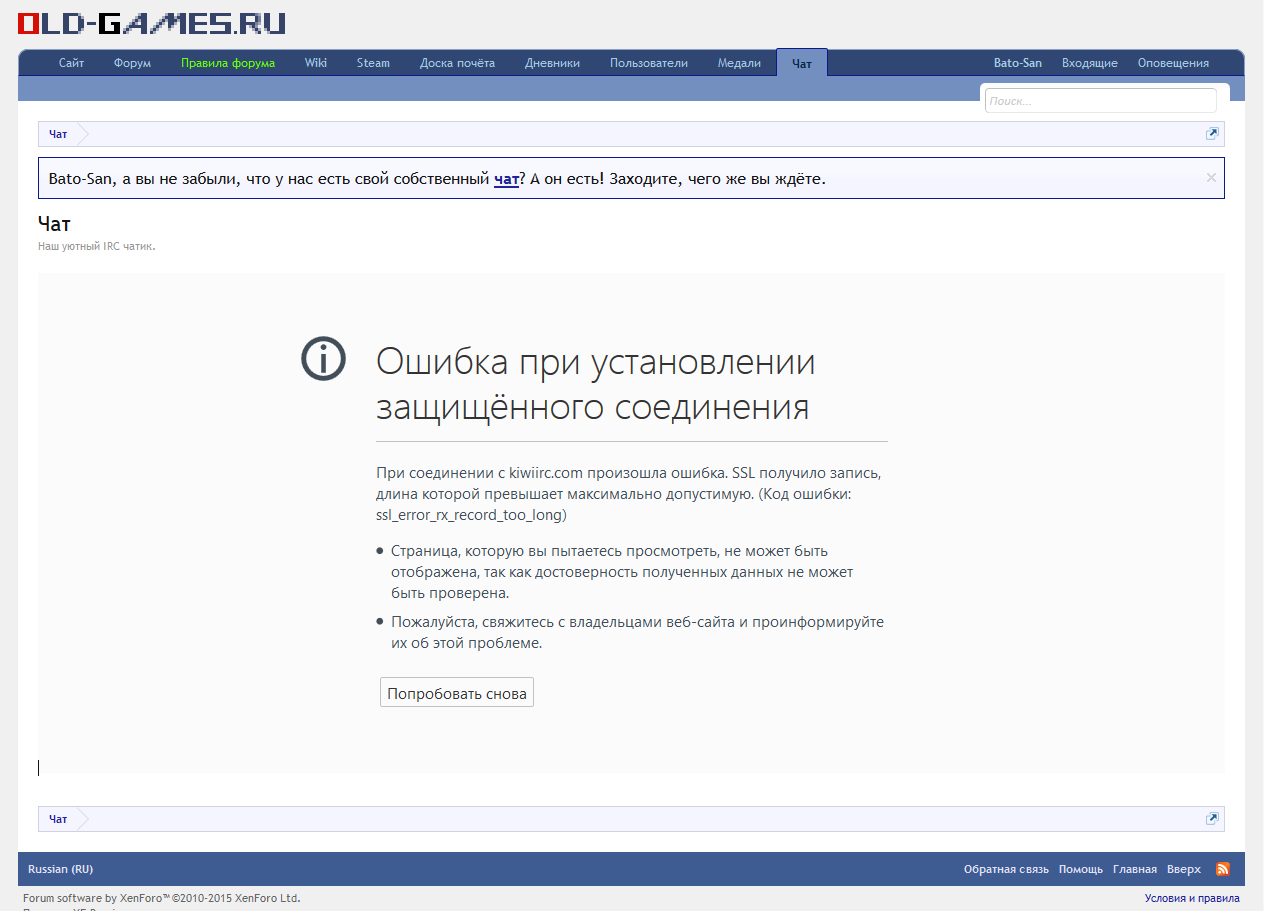Open the Условия и правила link
The height and width of the screenshot is (914, 1264).
1192,898
